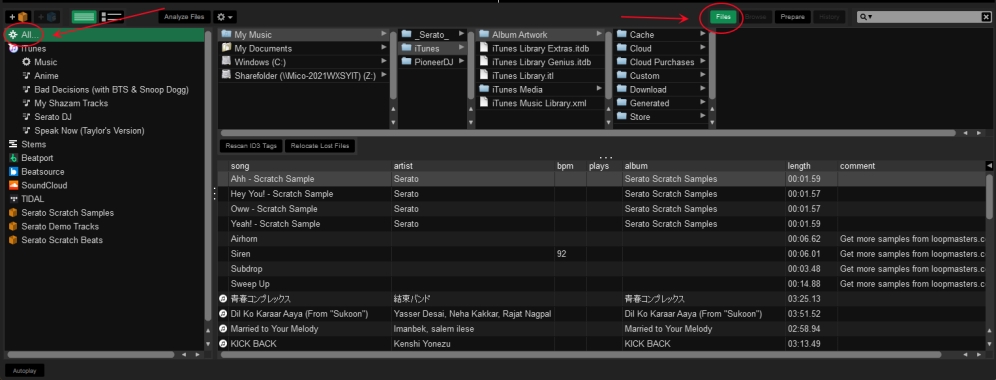
Task: Expand the _Serato_ folder arrow
Action: coord(462,34)
